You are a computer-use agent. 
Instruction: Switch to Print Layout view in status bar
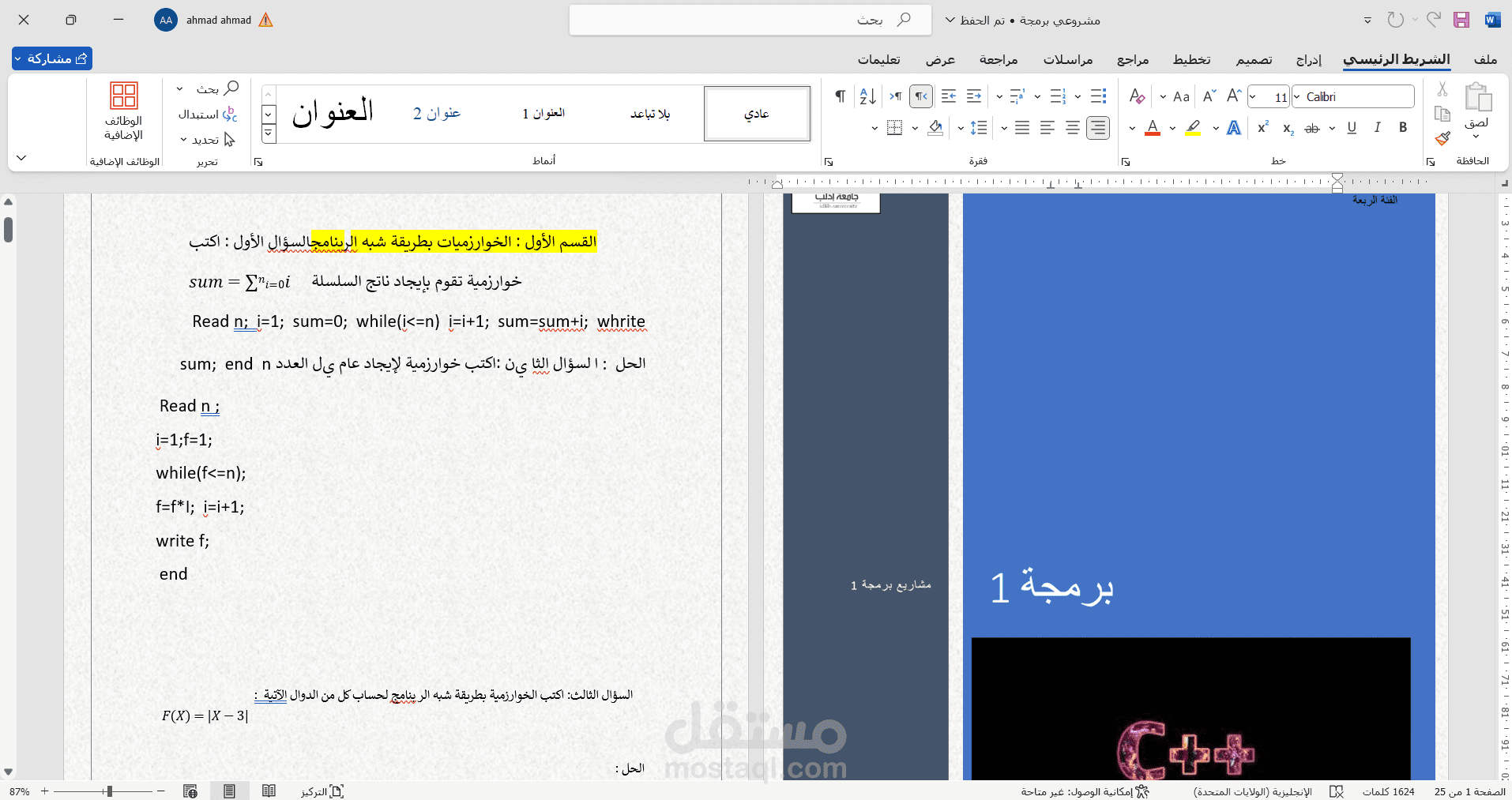coord(229,791)
